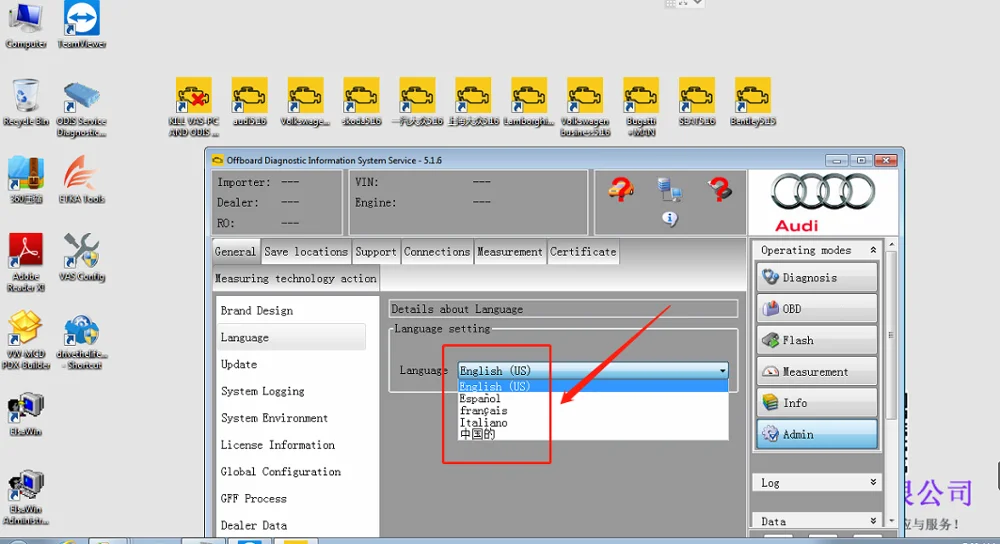
Task: Open the Computer desktop icon
Action: 26,26
